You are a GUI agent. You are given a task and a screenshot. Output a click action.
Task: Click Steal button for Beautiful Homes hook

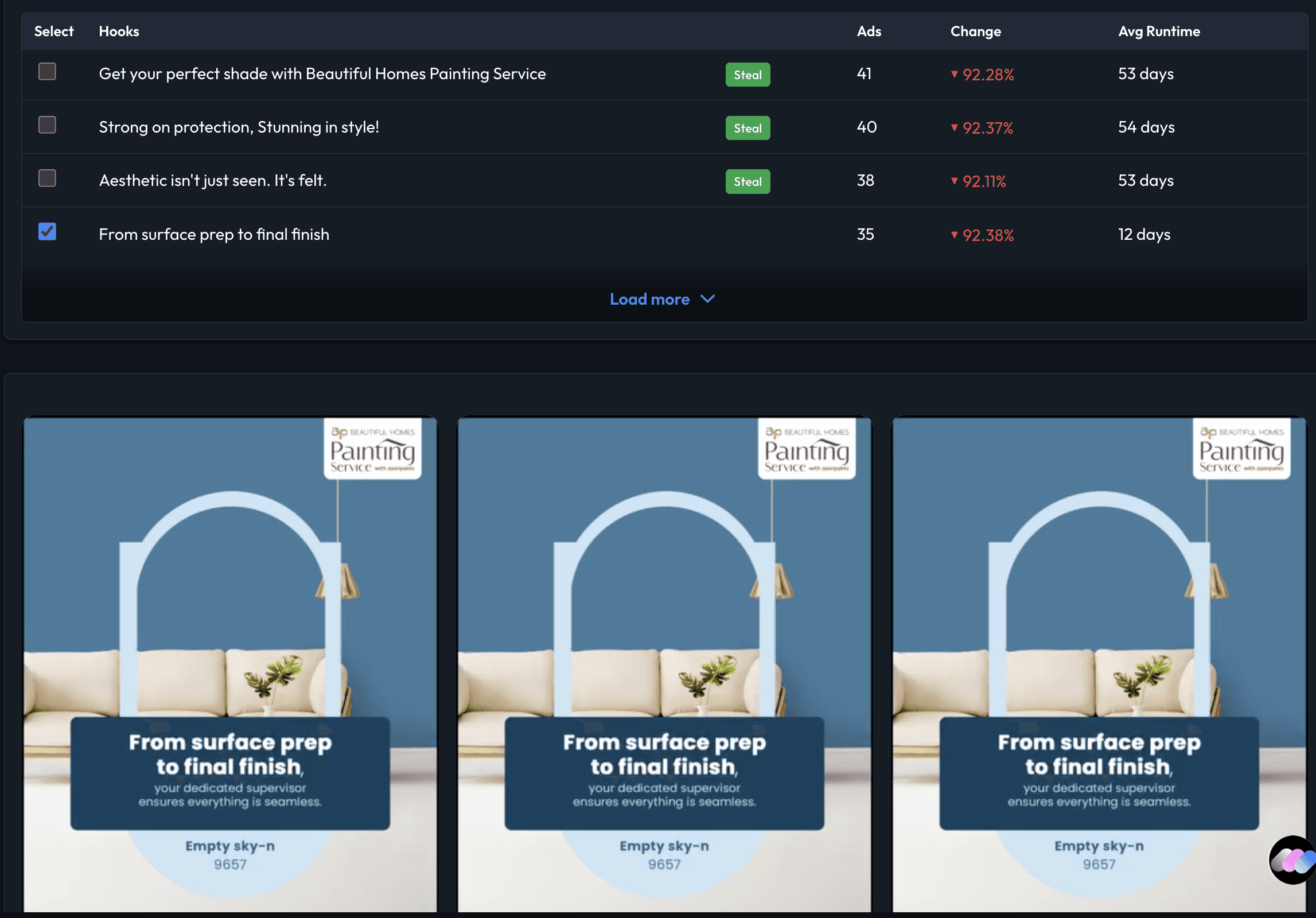tap(747, 75)
